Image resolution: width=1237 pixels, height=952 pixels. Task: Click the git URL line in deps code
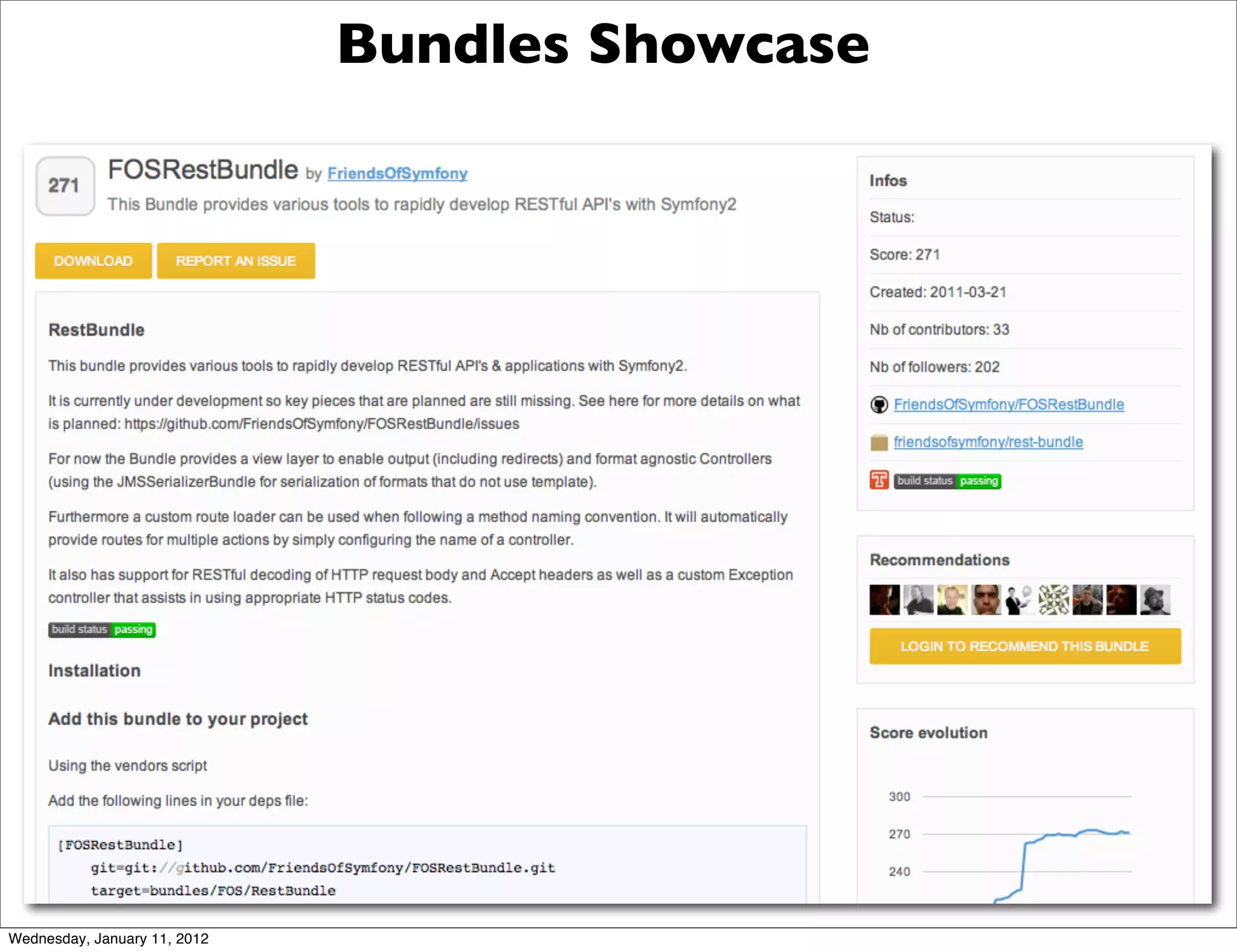(x=323, y=868)
